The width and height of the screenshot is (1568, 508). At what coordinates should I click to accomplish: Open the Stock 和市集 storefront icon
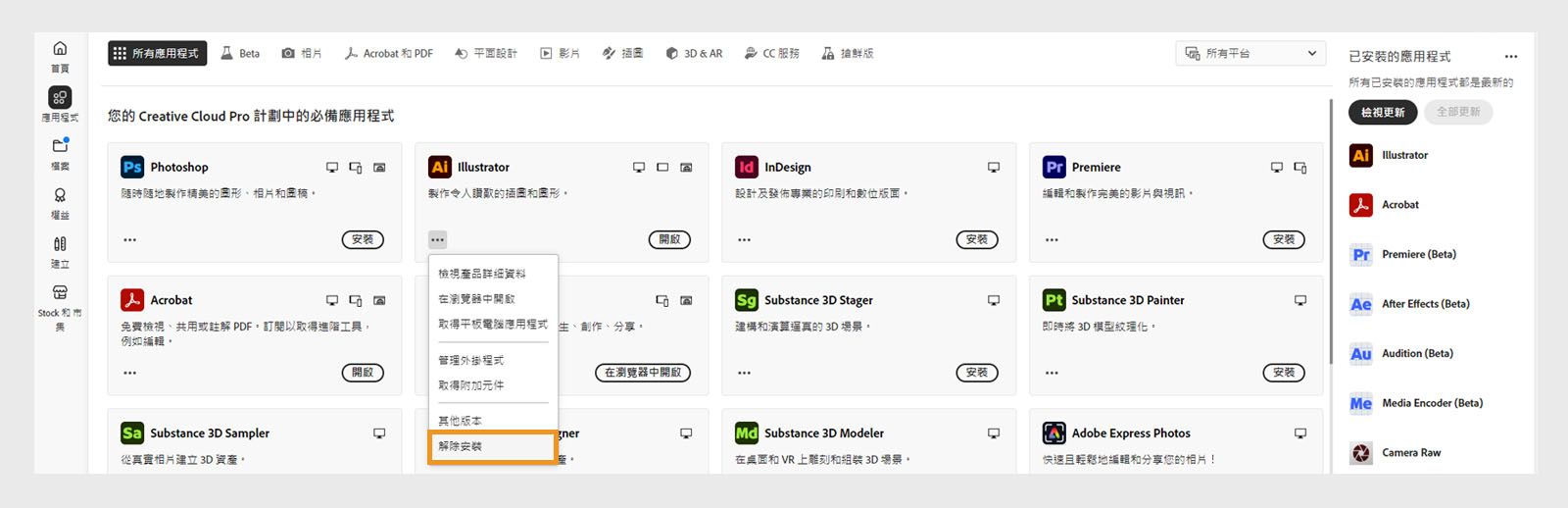point(60,292)
